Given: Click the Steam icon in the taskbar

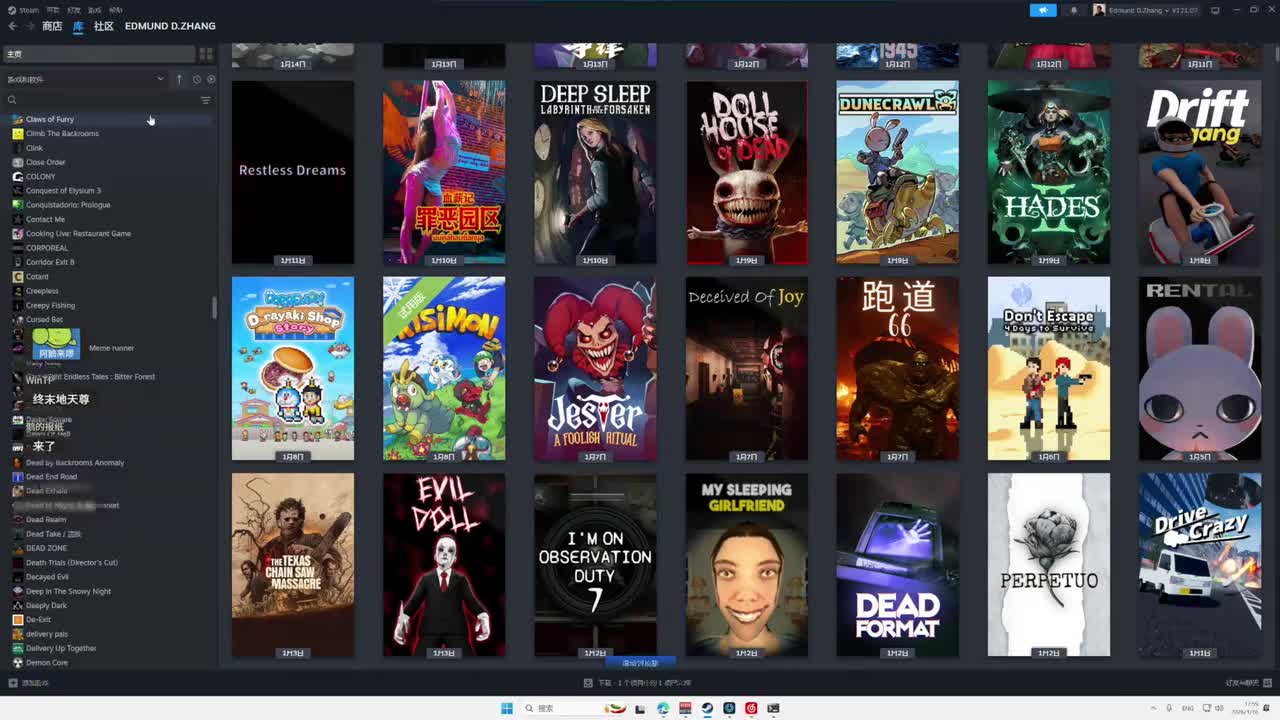Looking at the screenshot, I should [x=707, y=708].
